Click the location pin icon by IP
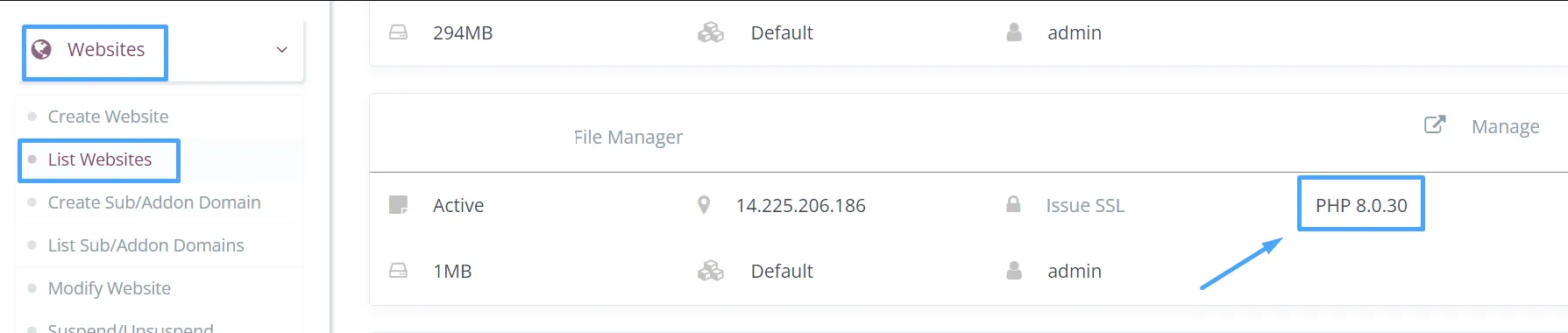The width and height of the screenshot is (1568, 333). point(703,205)
